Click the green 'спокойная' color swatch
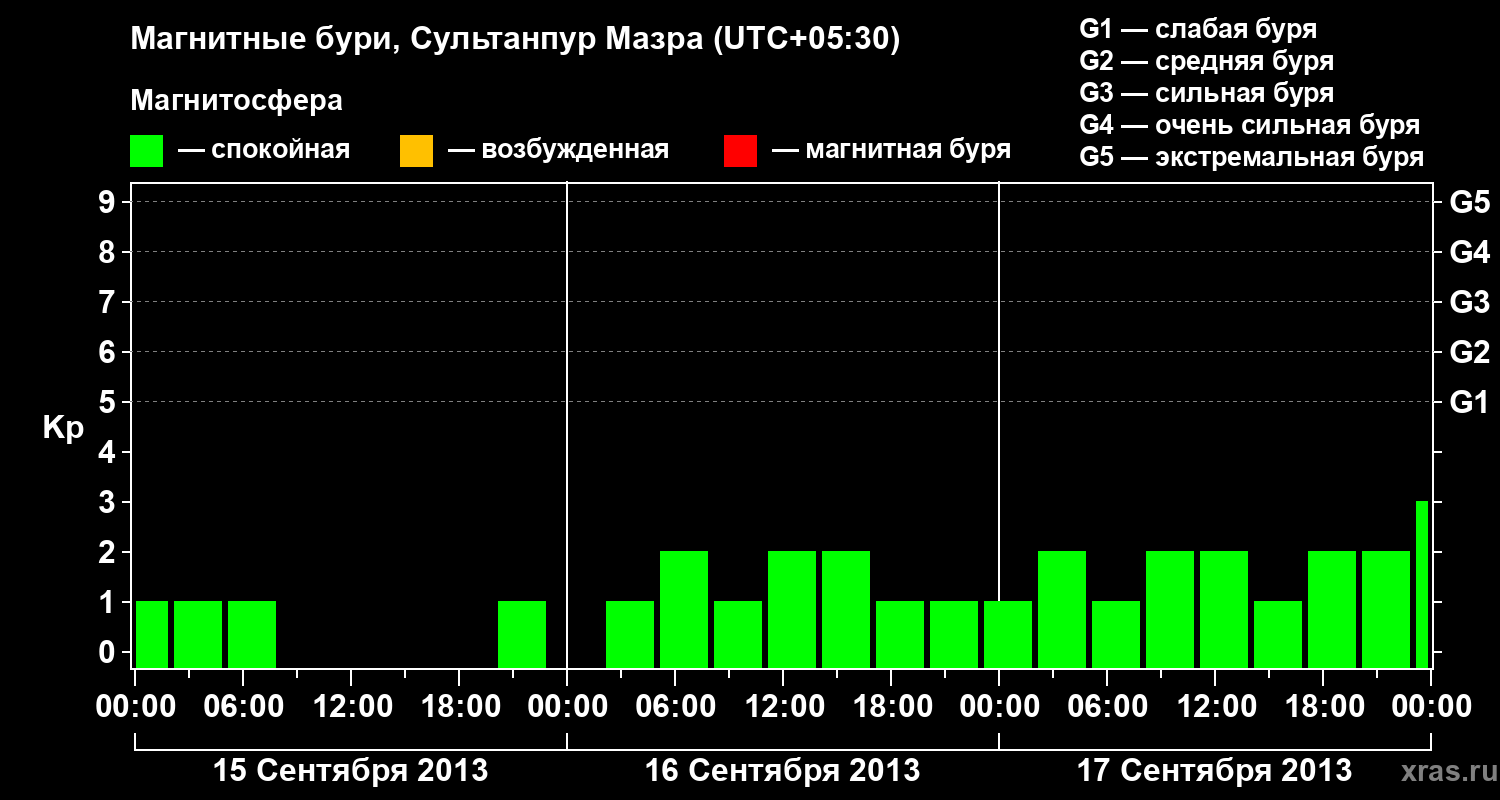Screen dimensions: 1500x800 click(146, 151)
